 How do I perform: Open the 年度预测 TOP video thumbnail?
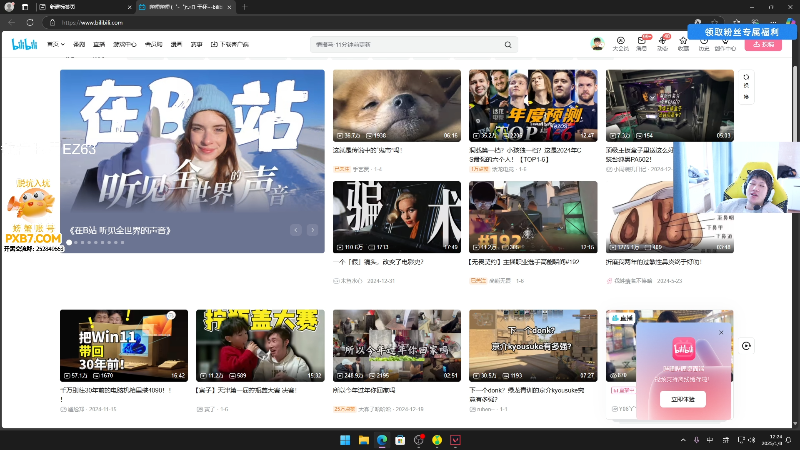coord(533,106)
